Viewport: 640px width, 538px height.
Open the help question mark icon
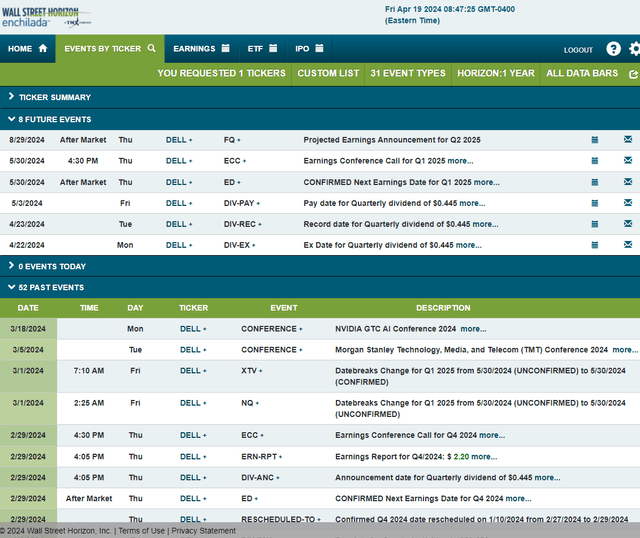[x=613, y=49]
